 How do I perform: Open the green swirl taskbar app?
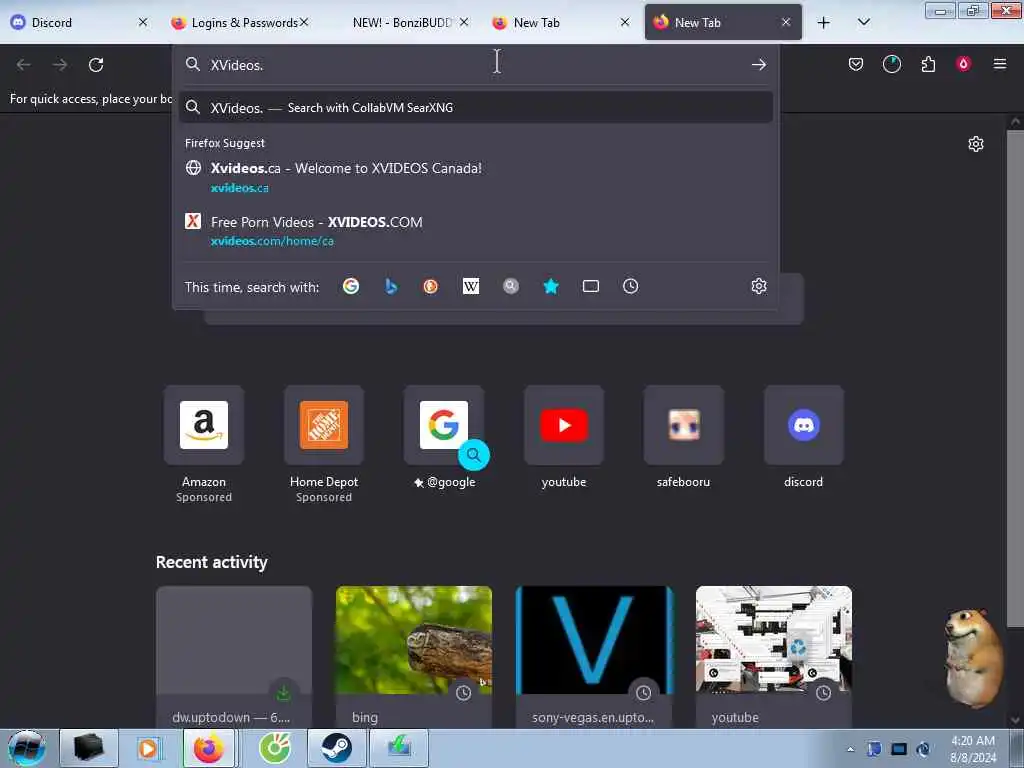[x=274, y=748]
